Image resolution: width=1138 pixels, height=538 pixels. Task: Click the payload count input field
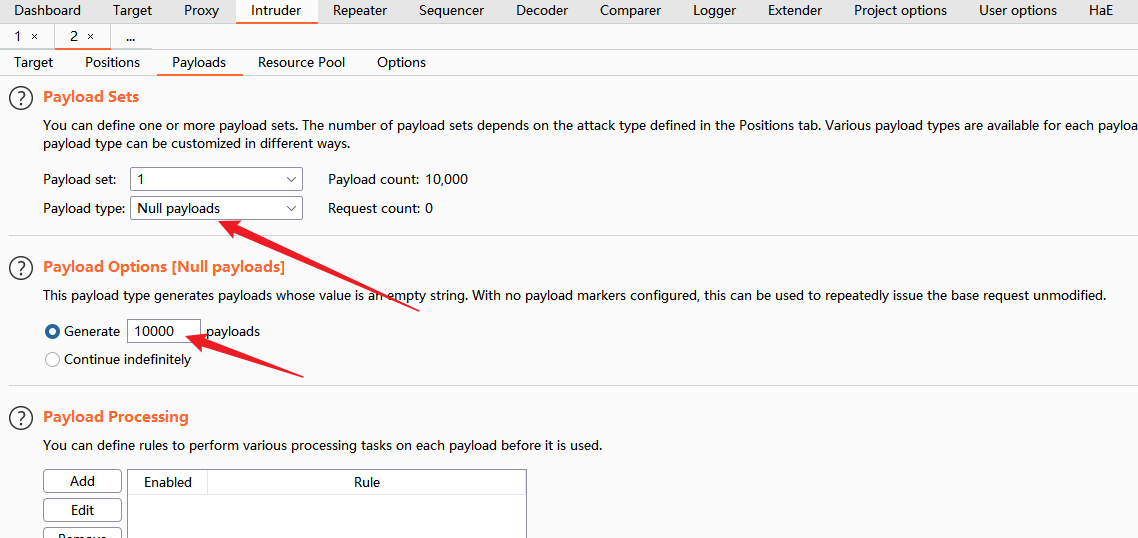[x=164, y=331]
